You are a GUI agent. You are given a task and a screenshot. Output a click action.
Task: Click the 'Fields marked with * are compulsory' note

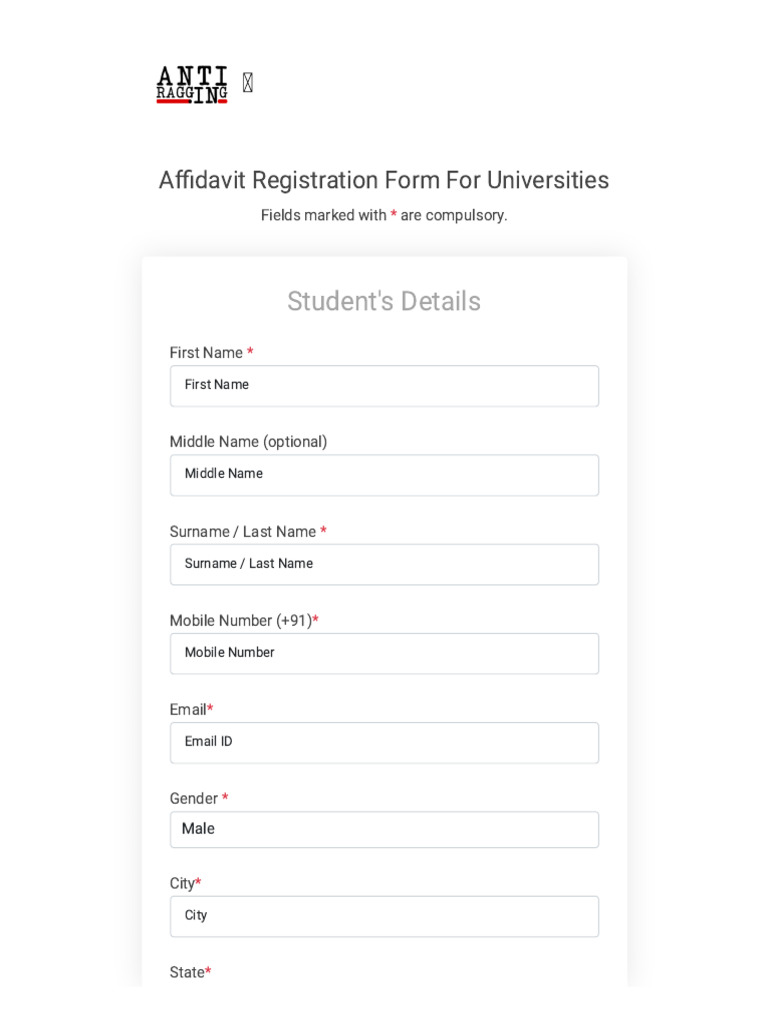384,215
